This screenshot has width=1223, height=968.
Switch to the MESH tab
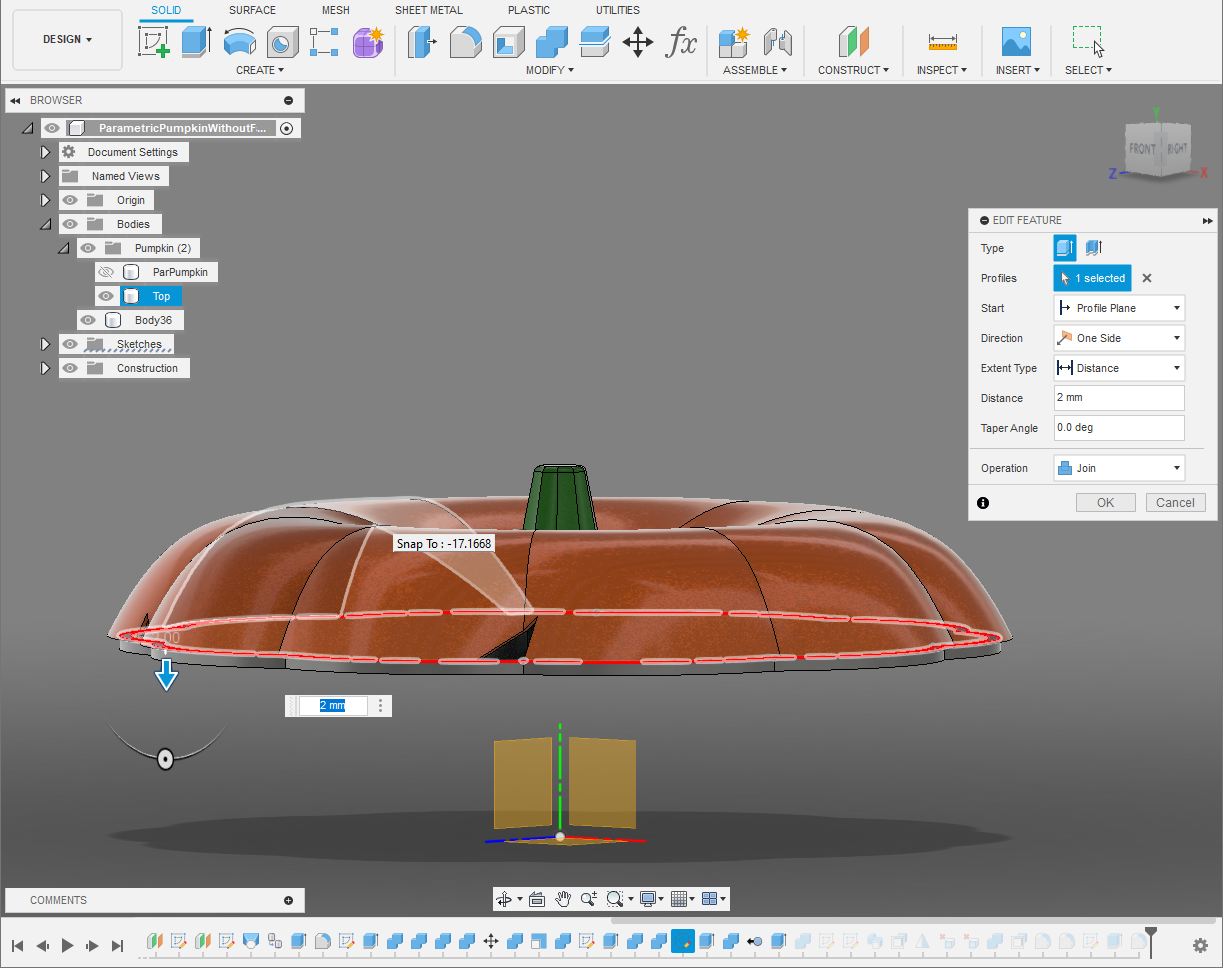coord(336,10)
